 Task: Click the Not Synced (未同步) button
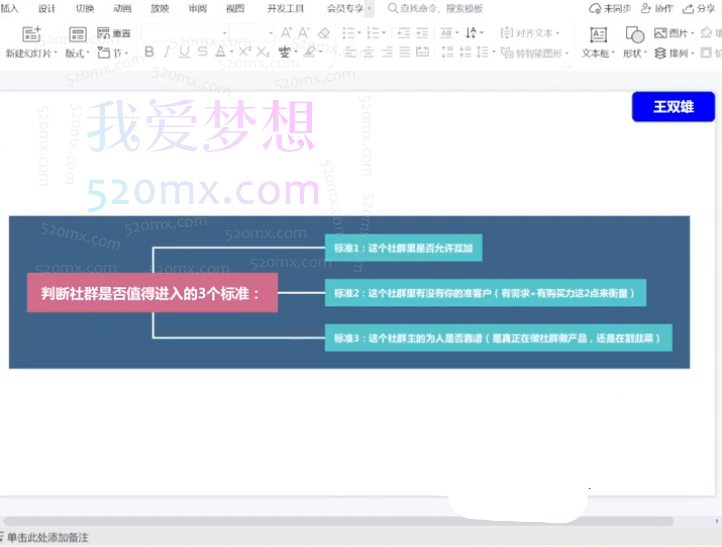[610, 8]
